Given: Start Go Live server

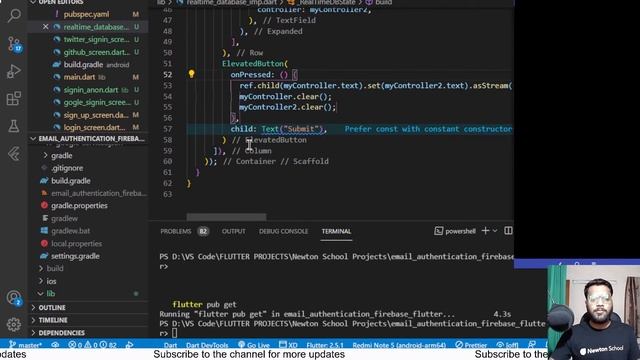Looking at the screenshot, I should coord(253,345).
